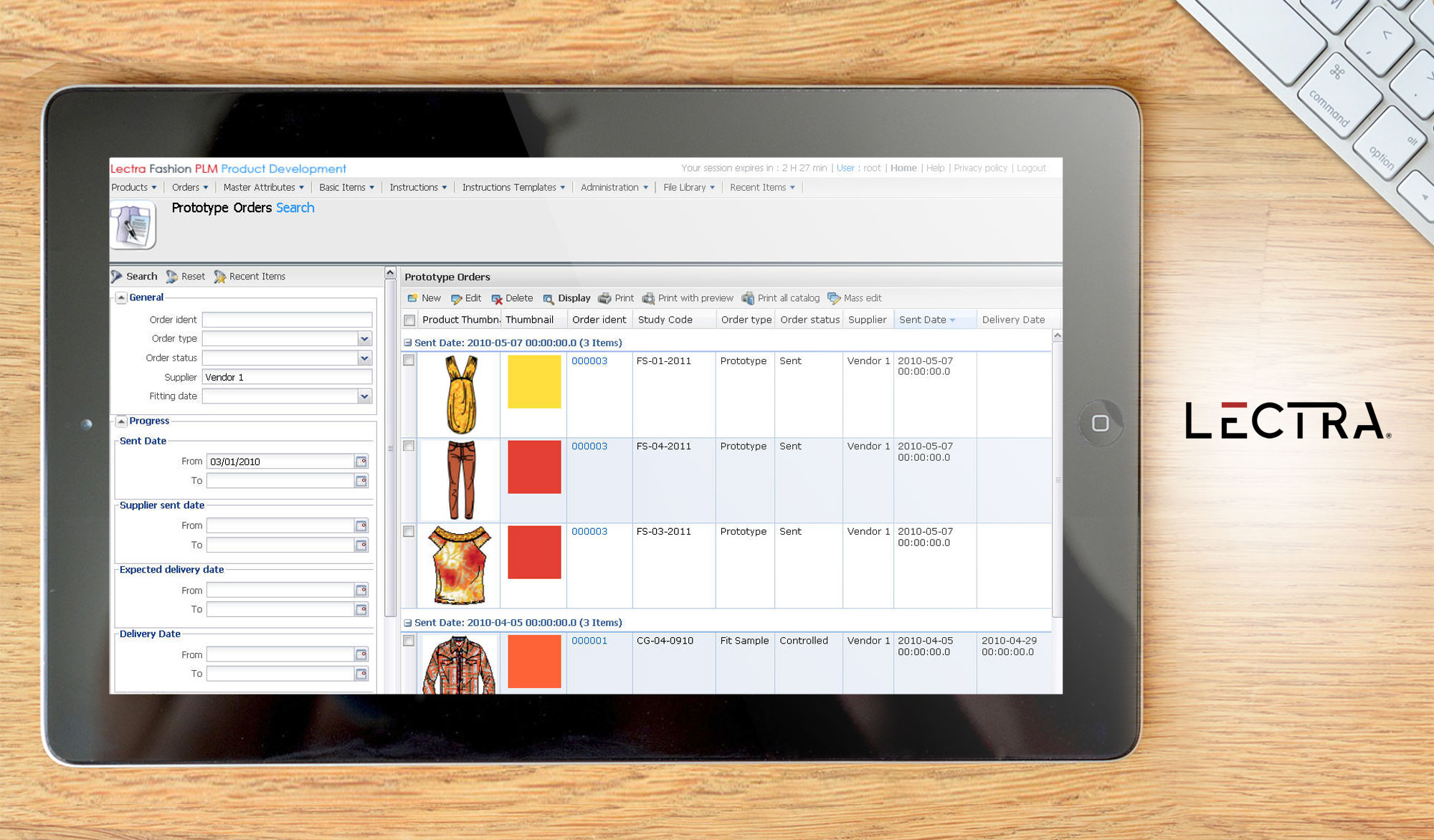Edit the selected prototype order
This screenshot has width=1434, height=840.
click(x=471, y=298)
